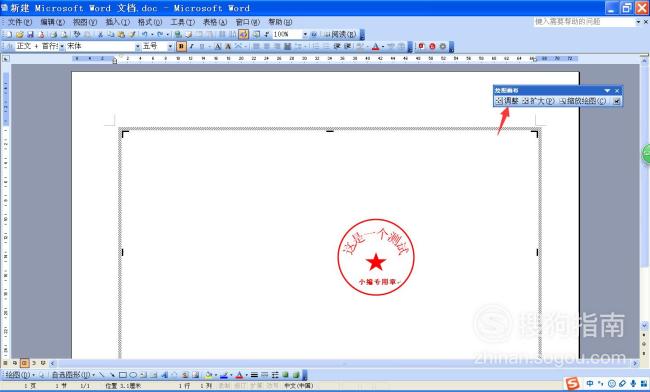Viewport: 650px width, 392px height.
Task: Open the line style picker
Action: [x=254, y=375]
